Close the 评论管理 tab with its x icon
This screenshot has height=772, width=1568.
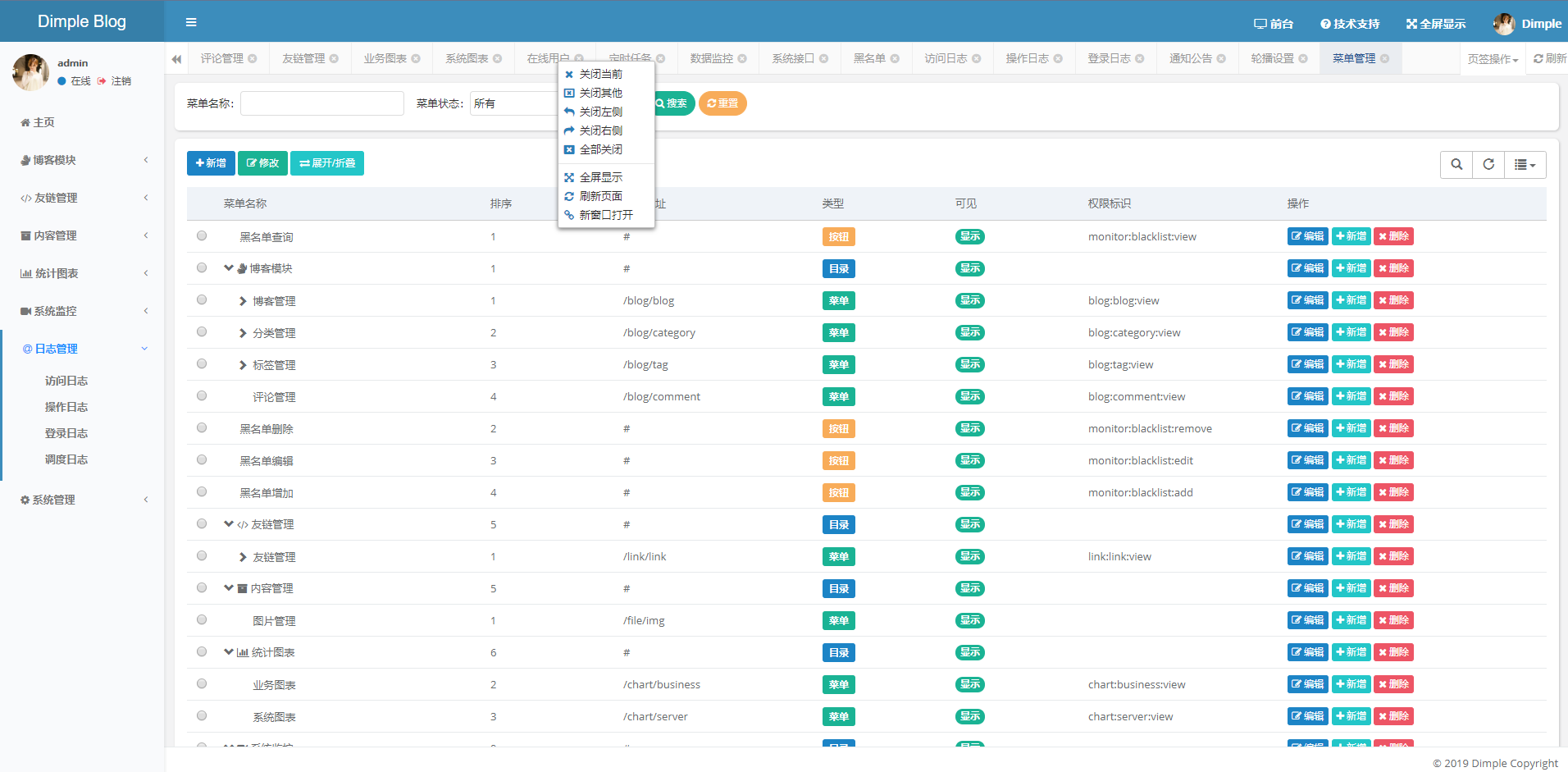coord(253,58)
